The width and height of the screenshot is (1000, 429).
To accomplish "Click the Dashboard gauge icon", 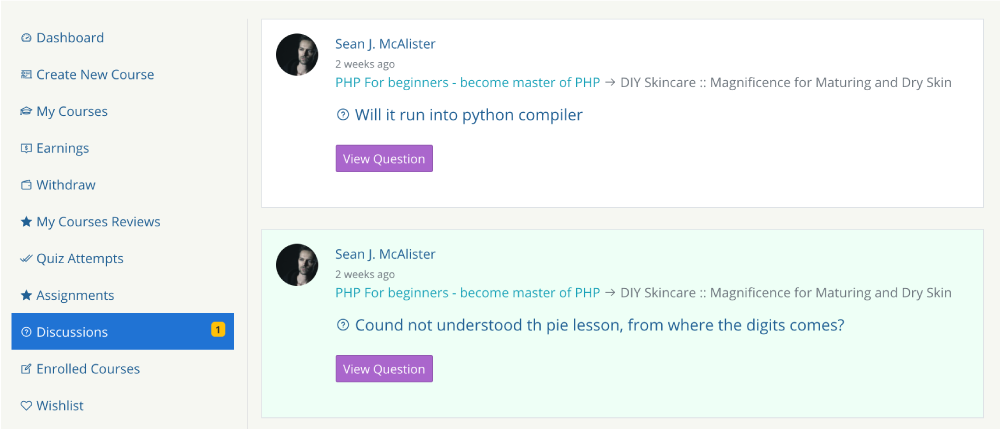I will pyautogui.click(x=26, y=38).
